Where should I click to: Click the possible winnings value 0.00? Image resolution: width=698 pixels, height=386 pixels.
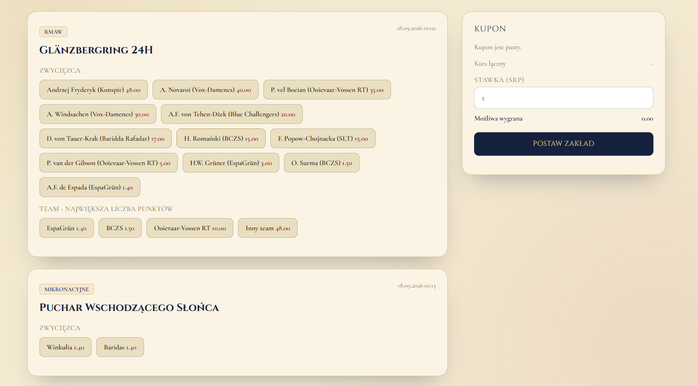click(647, 119)
